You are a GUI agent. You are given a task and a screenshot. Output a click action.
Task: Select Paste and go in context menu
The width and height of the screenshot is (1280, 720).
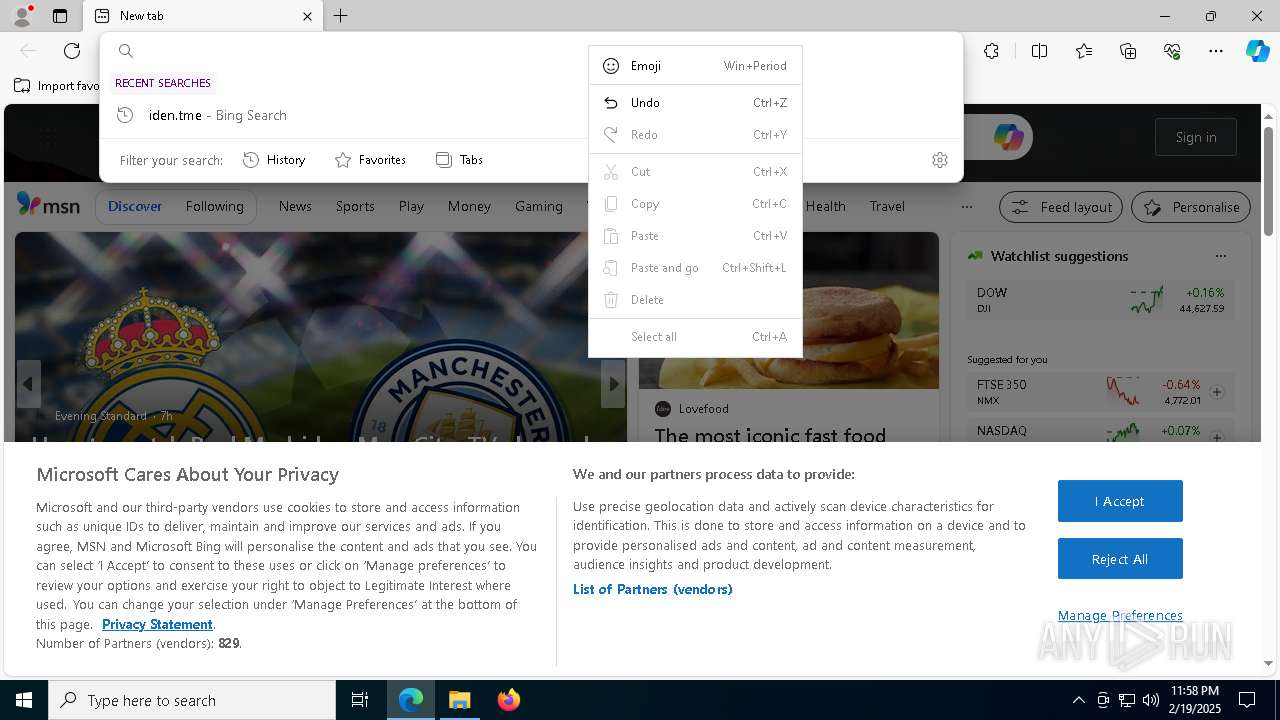point(695,268)
